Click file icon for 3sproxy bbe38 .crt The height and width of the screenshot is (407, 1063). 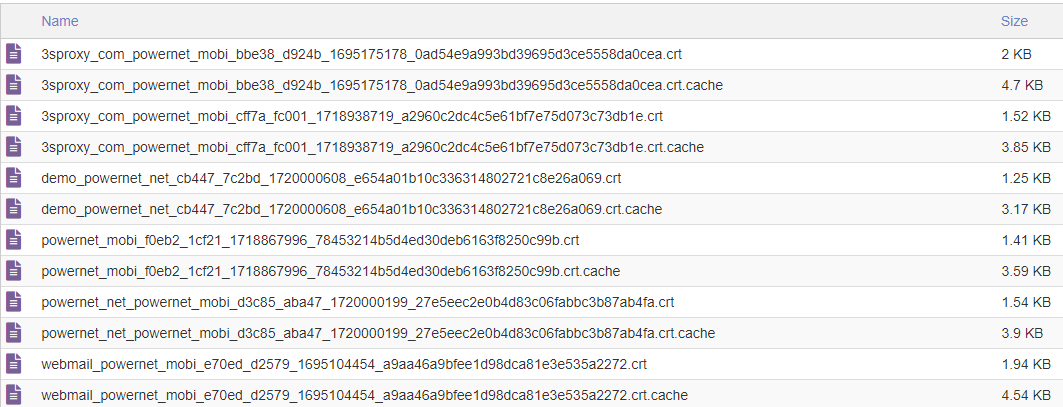coord(14,54)
